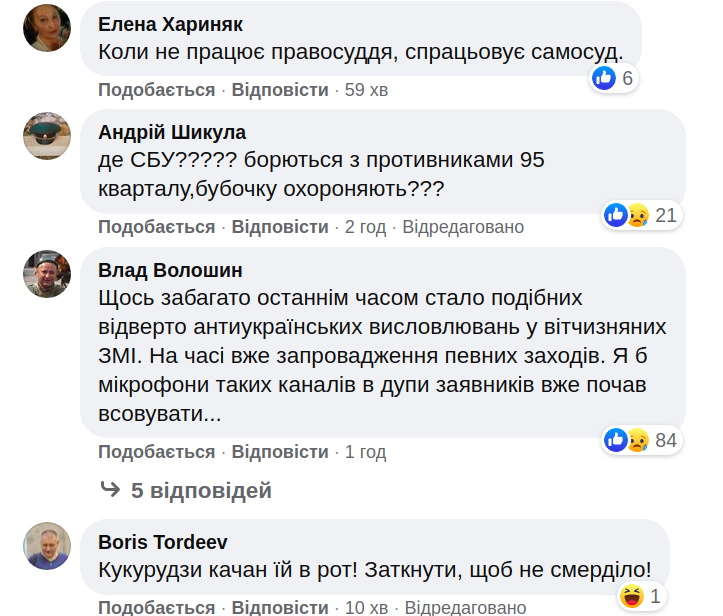
Task: Click Влад Волошин's profile avatar
Action: [x=47, y=273]
